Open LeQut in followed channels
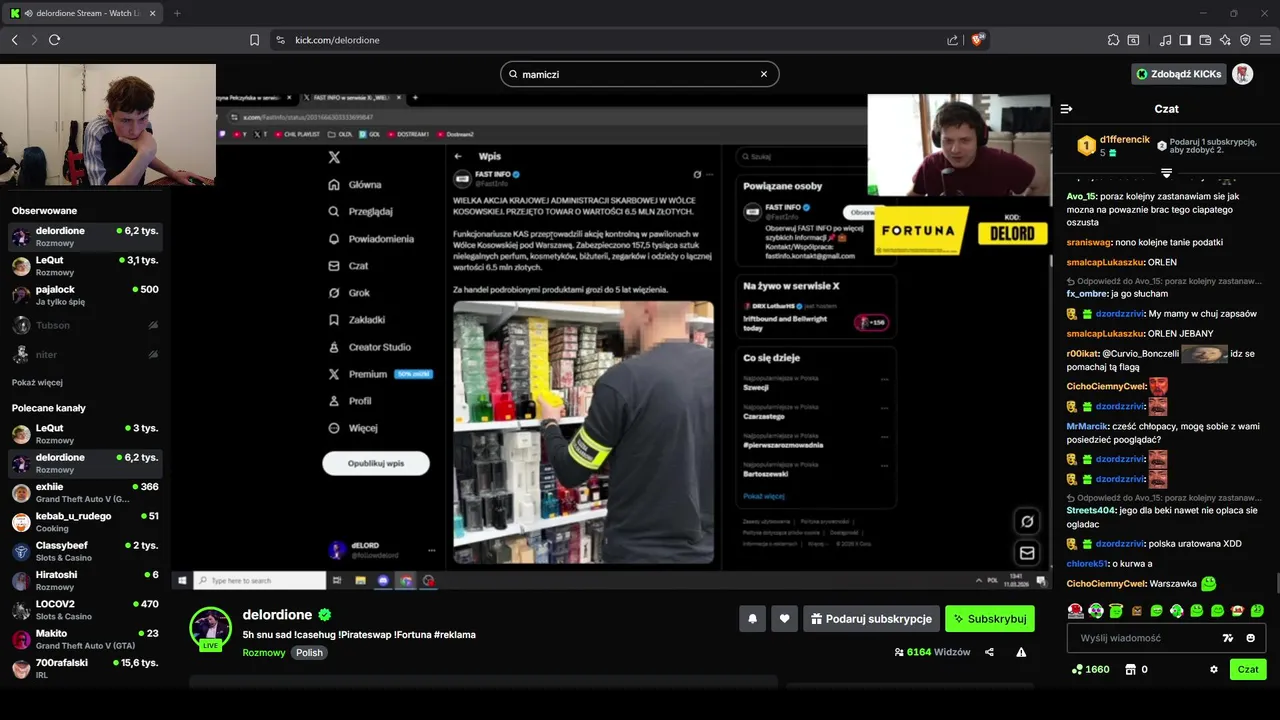The image size is (1280, 720). tap(85, 266)
